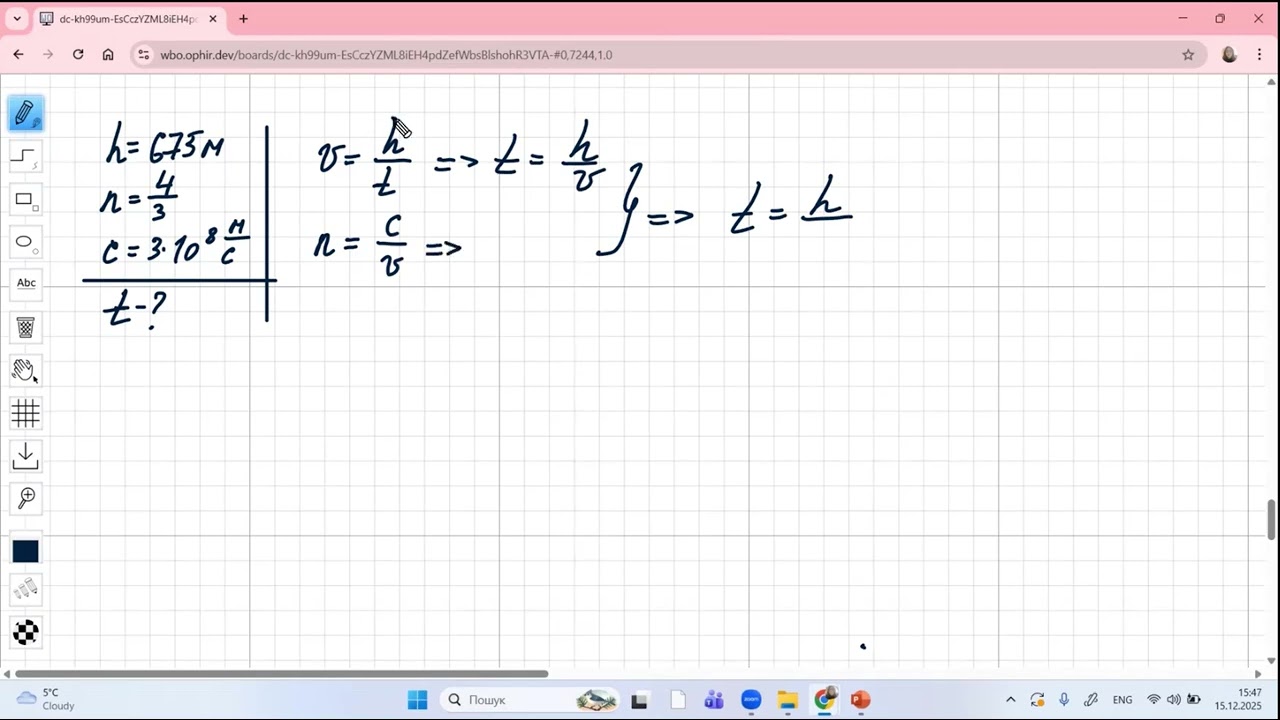
Task: Reload the whiteboard page
Action: tap(78, 55)
